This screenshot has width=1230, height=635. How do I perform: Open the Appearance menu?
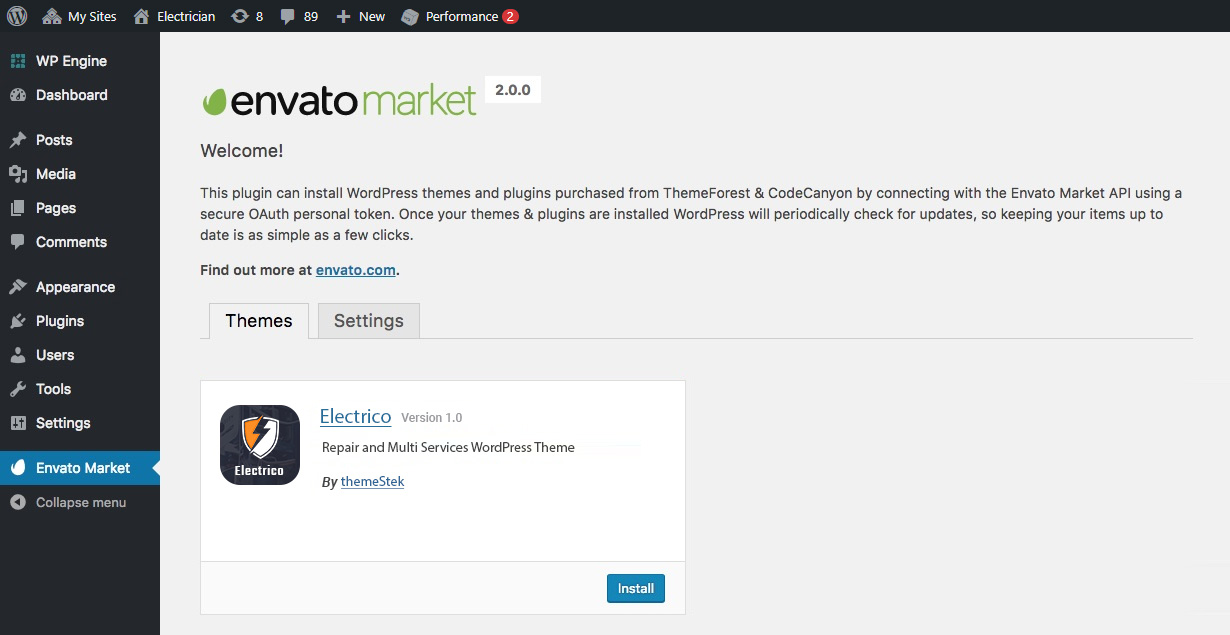pos(75,287)
